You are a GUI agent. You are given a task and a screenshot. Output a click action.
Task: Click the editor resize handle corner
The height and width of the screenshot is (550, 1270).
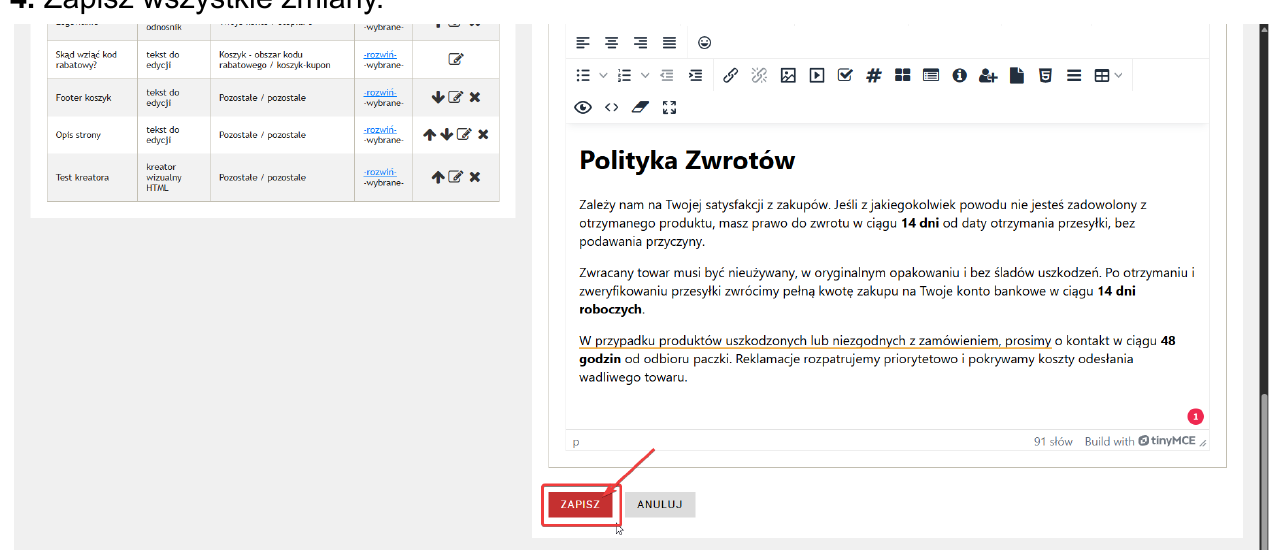pos(1203,442)
